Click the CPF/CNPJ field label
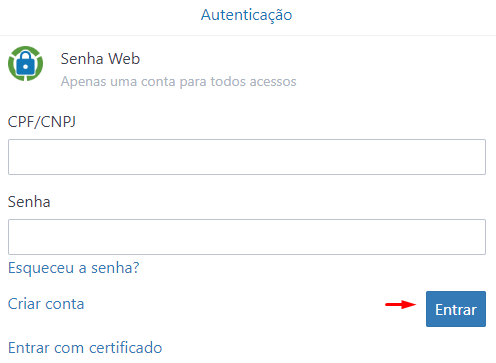The height and width of the screenshot is (363, 496). click(x=42, y=122)
